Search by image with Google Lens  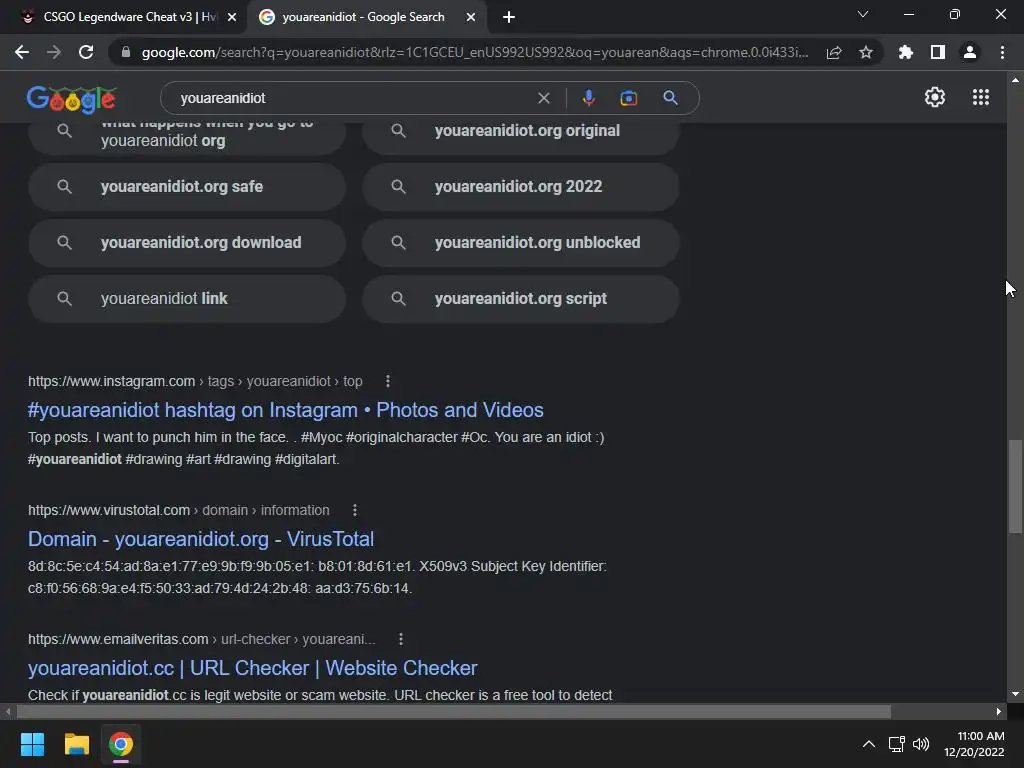628,98
